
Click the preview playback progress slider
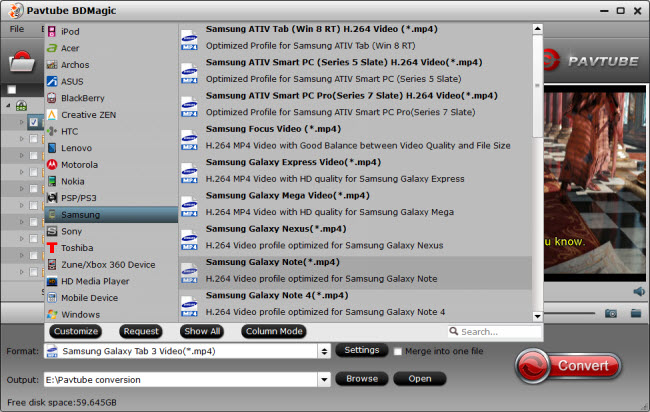pyautogui.click(x=569, y=313)
